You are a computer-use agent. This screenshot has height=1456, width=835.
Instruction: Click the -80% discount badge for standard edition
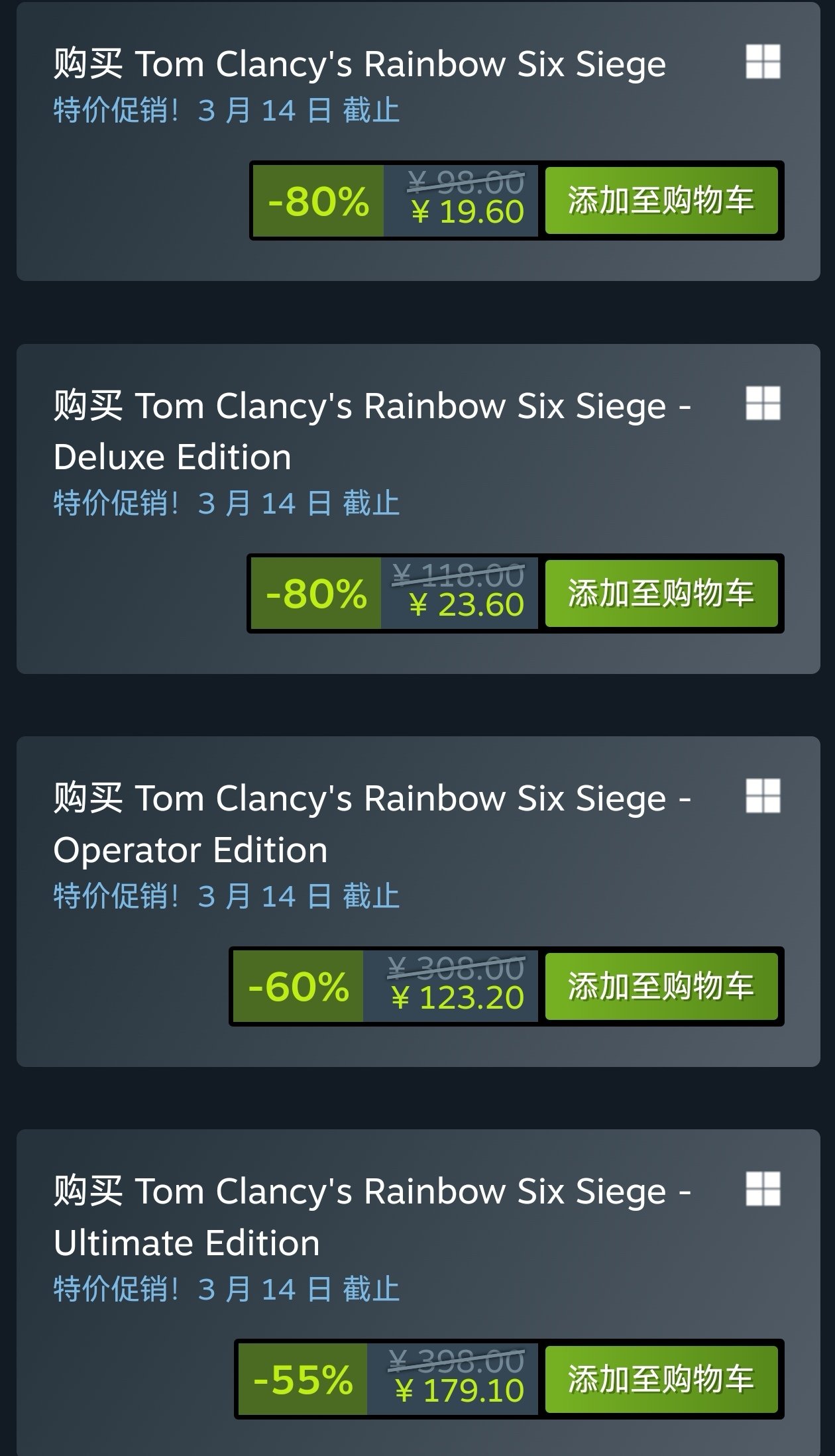point(318,201)
